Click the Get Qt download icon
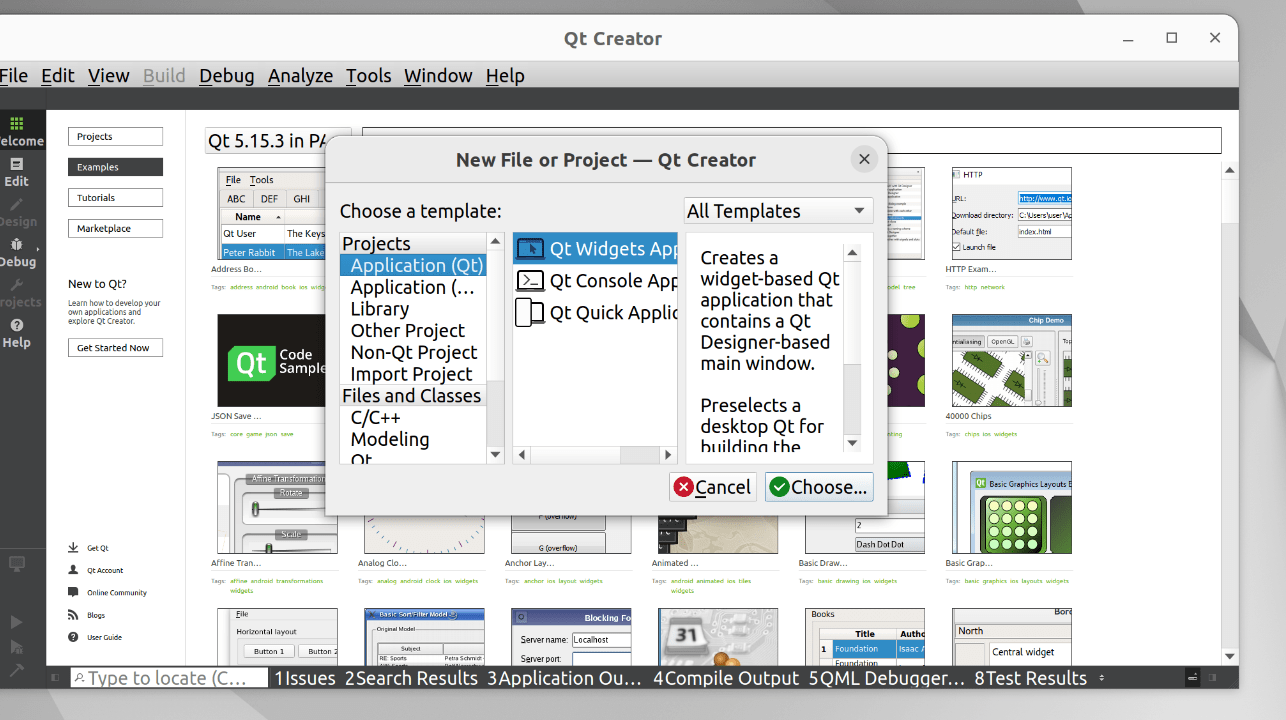The height and width of the screenshot is (720, 1286). [x=73, y=548]
